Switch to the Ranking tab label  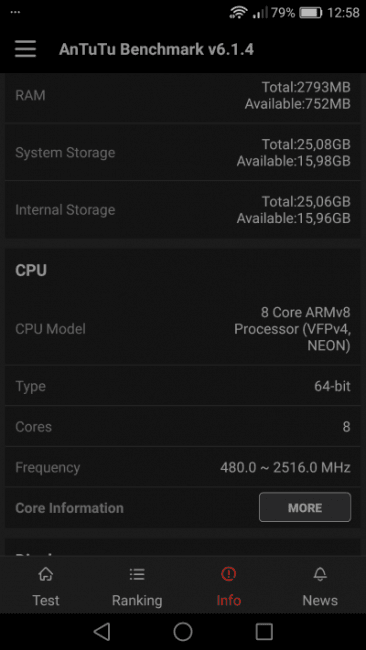coord(137,600)
